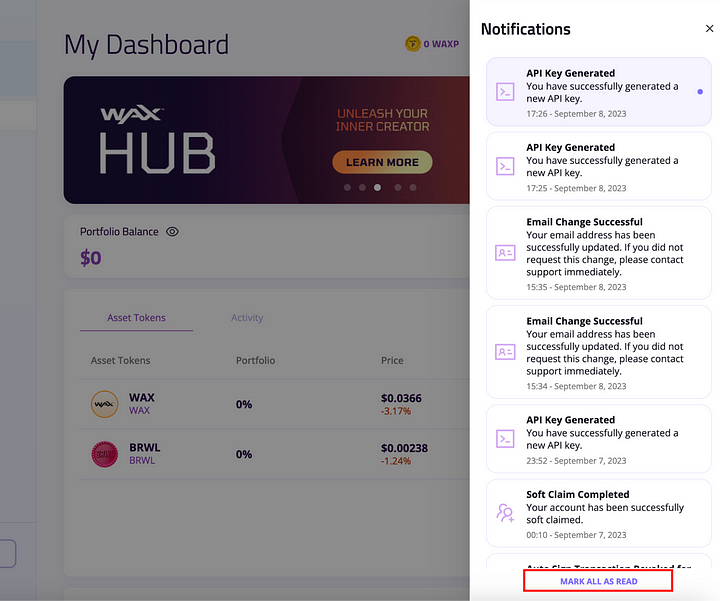Click the BRWL price $0.00238

[x=404, y=448]
